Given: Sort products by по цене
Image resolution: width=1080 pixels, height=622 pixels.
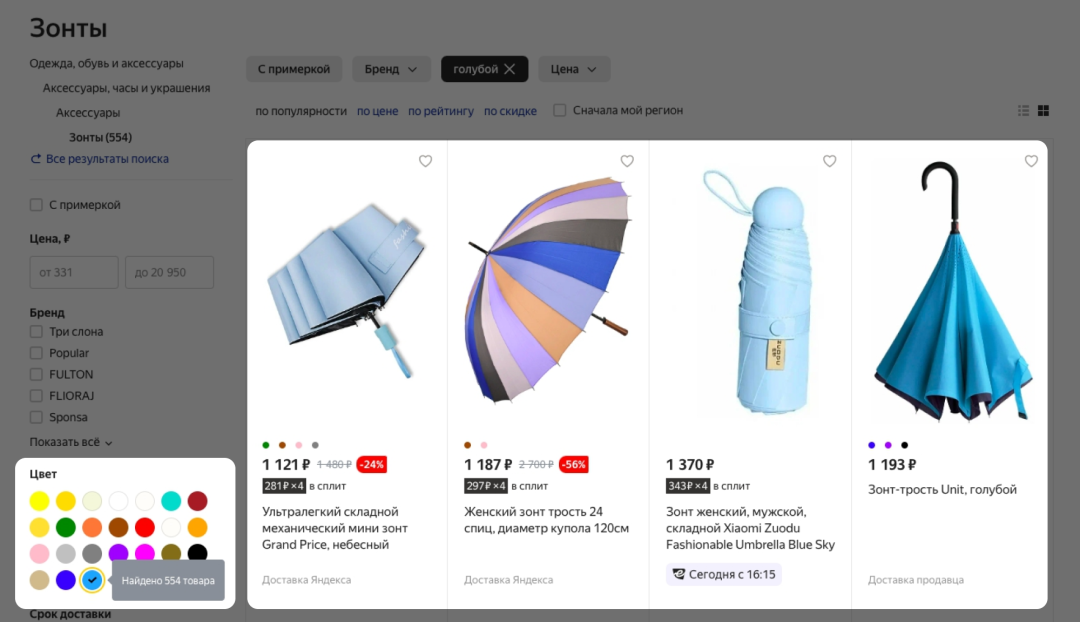Looking at the screenshot, I should point(377,111).
